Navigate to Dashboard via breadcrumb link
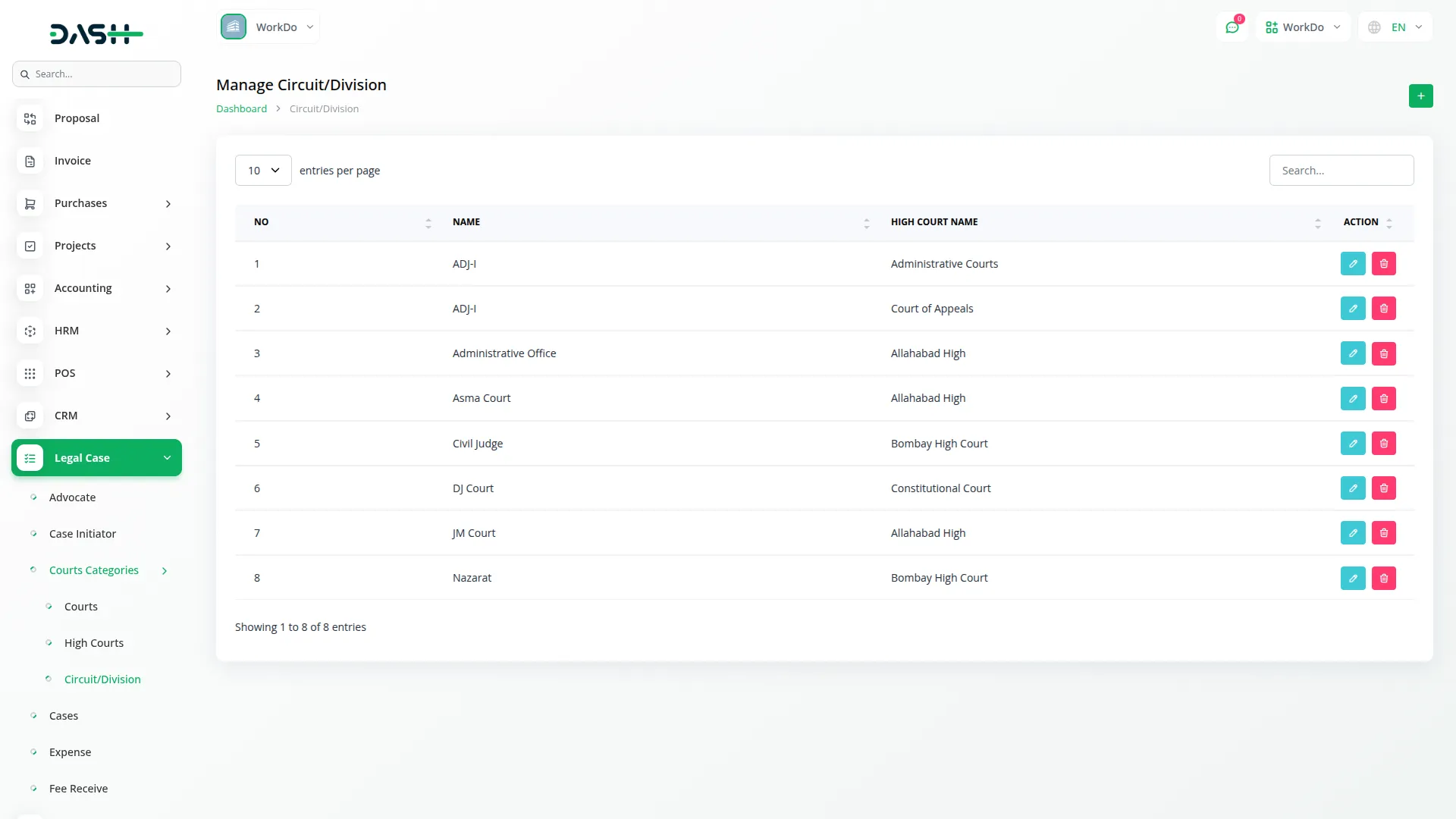Image resolution: width=1456 pixels, height=819 pixels. coord(241,108)
